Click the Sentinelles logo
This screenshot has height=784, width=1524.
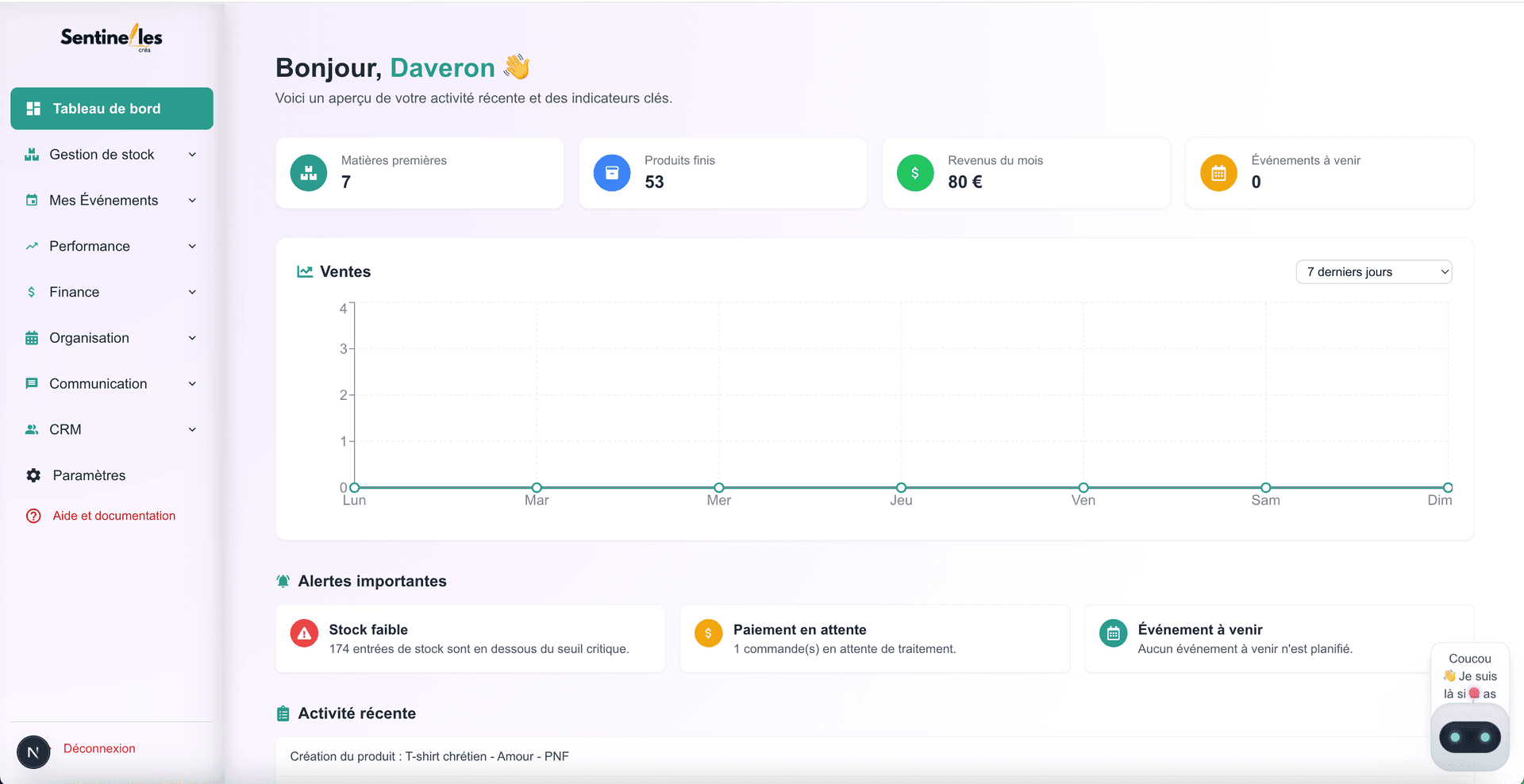[111, 37]
